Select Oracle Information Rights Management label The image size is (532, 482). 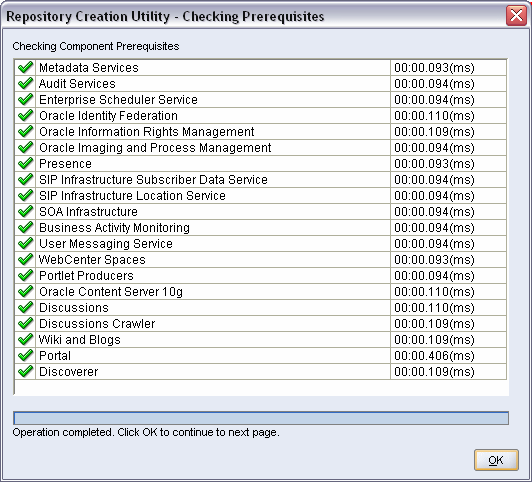tap(147, 132)
